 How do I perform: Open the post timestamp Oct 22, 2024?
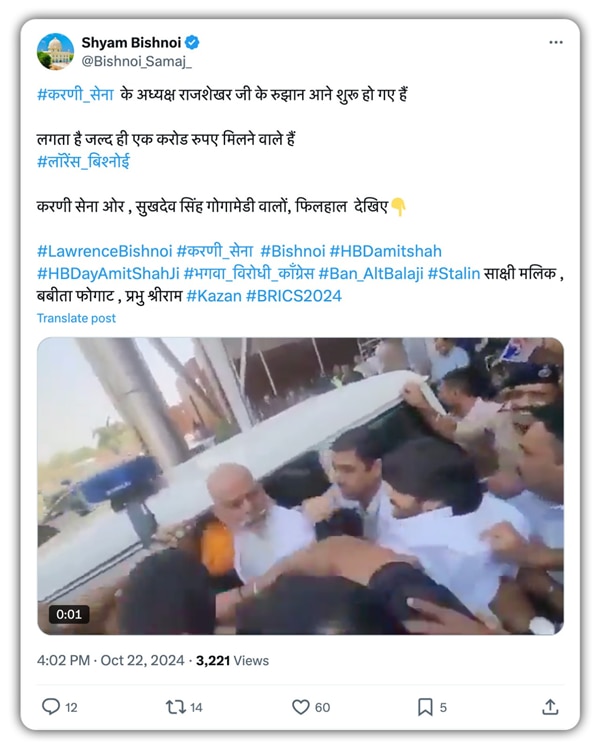coord(142,661)
